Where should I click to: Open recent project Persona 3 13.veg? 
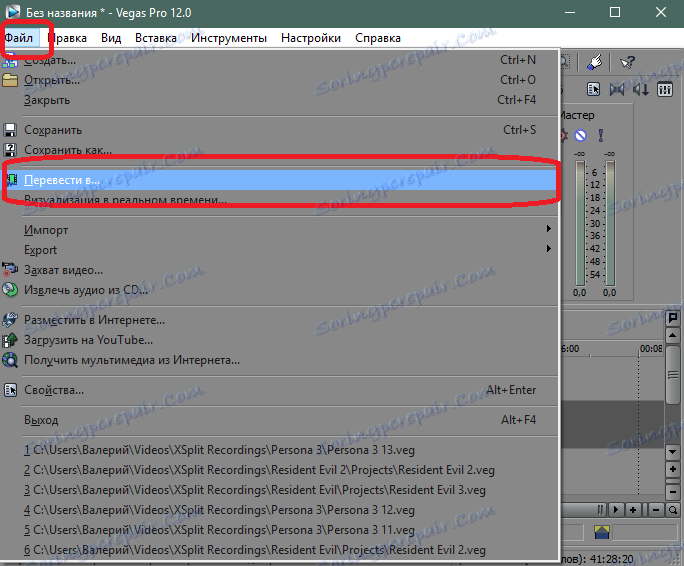coord(280,450)
